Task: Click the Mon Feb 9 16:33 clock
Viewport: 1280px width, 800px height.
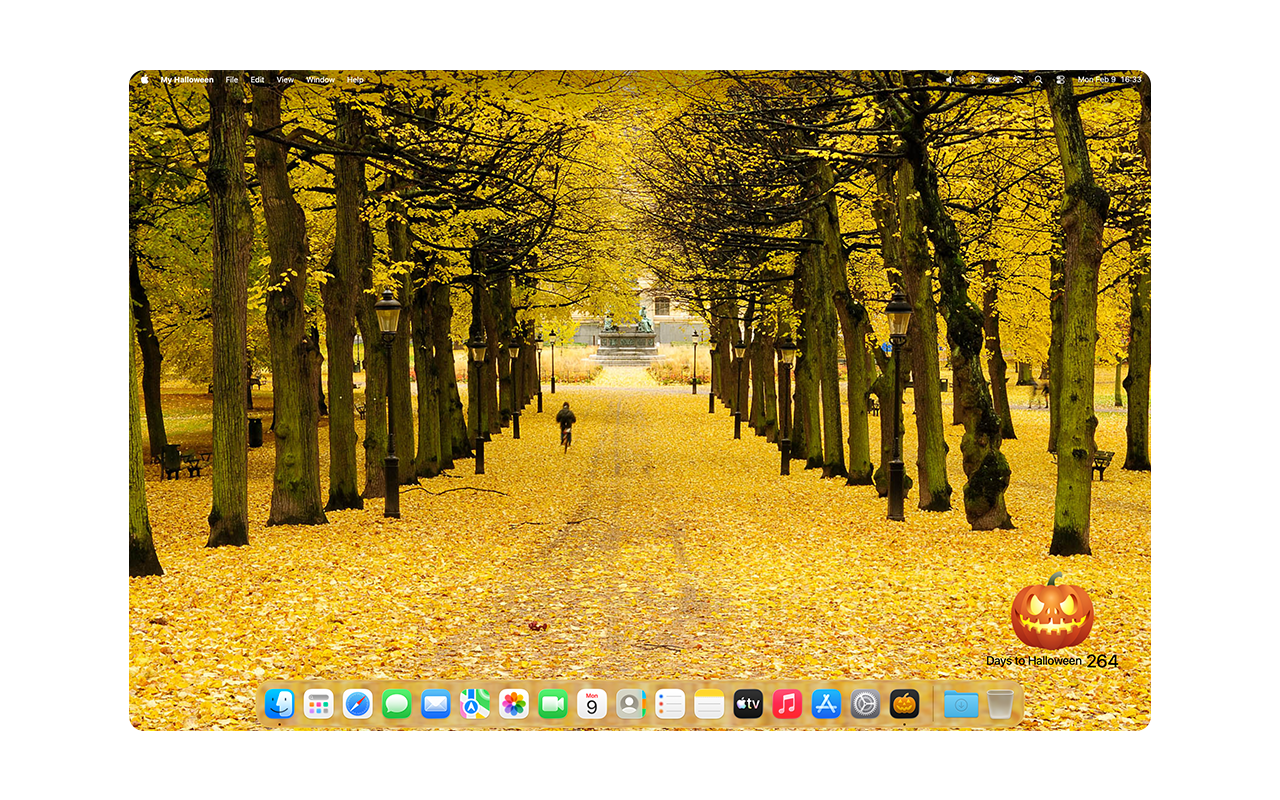Action: [x=1109, y=80]
